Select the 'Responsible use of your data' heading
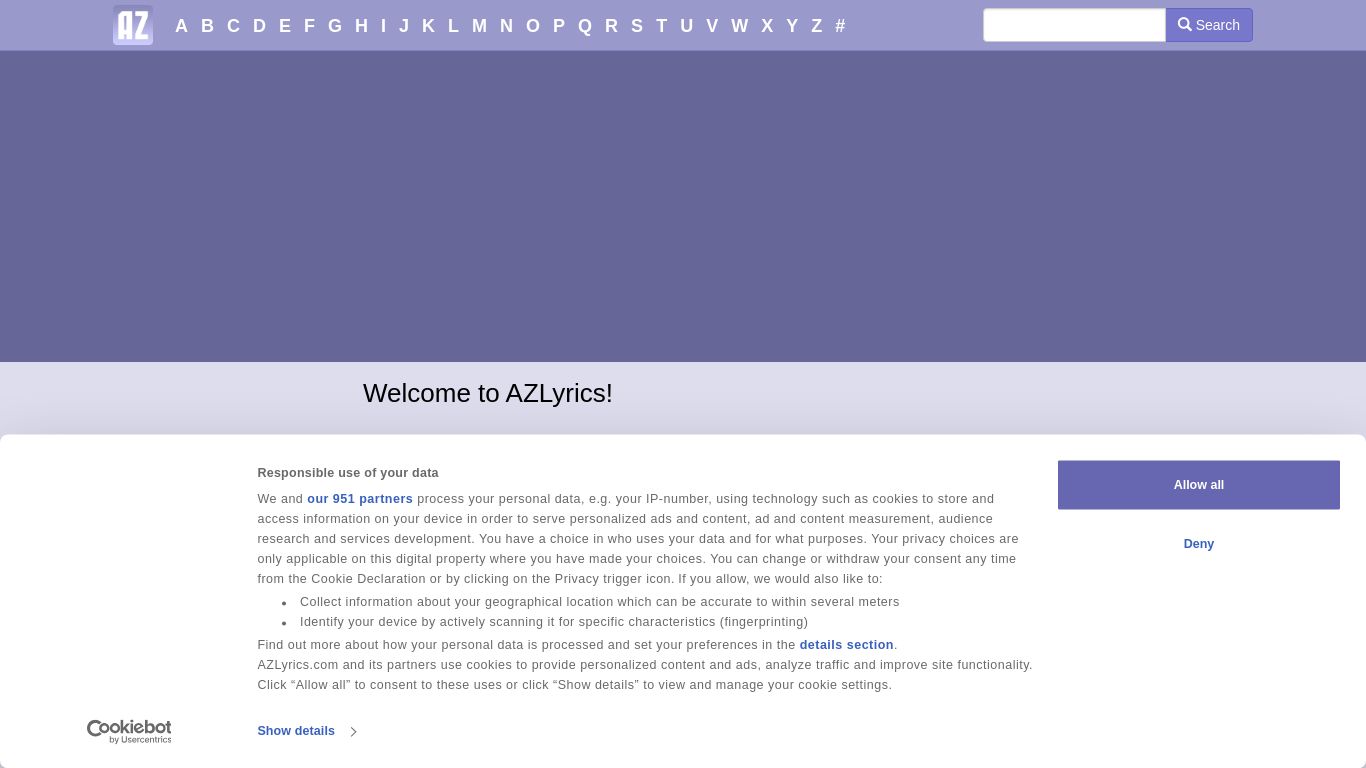 (x=348, y=473)
